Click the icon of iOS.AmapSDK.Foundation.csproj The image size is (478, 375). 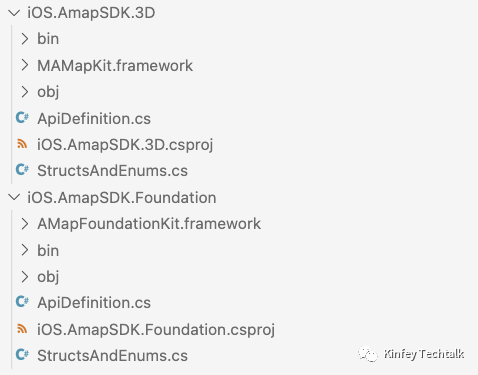click(22, 329)
